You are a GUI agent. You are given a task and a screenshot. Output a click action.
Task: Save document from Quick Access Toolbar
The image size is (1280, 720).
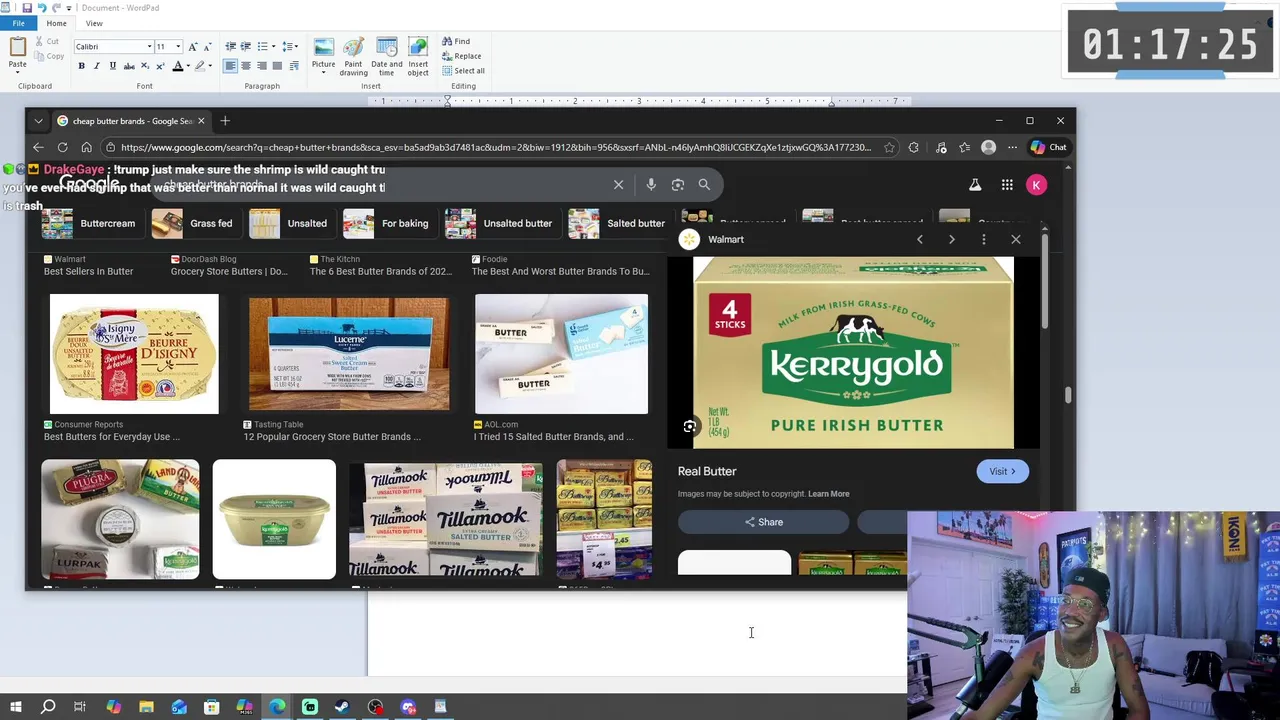pyautogui.click(x=27, y=8)
